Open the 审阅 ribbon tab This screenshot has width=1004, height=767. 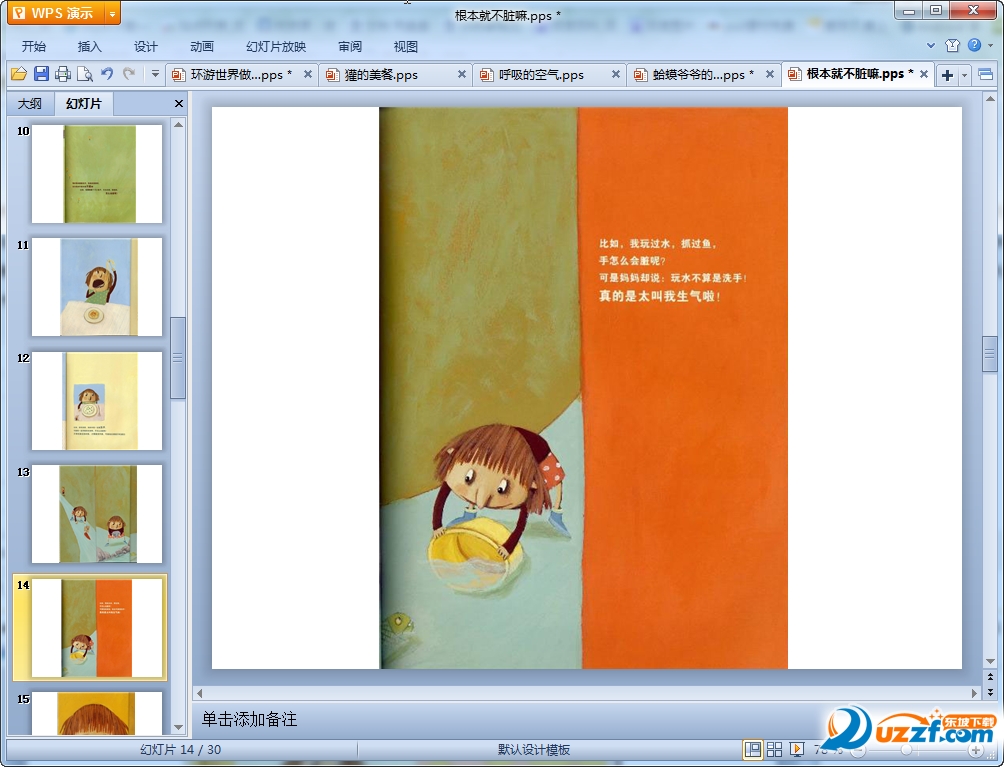coord(350,47)
